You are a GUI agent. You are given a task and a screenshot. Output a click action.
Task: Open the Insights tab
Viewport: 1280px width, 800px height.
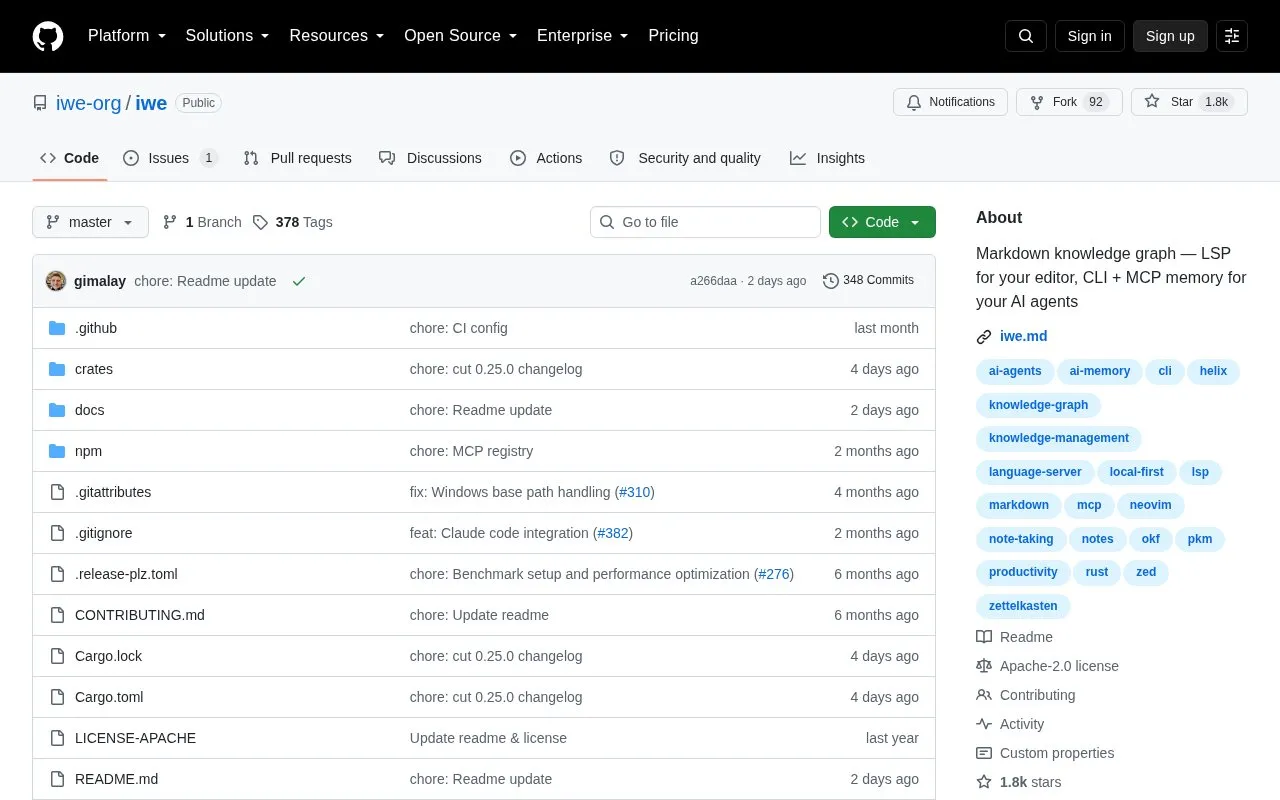(x=827, y=158)
